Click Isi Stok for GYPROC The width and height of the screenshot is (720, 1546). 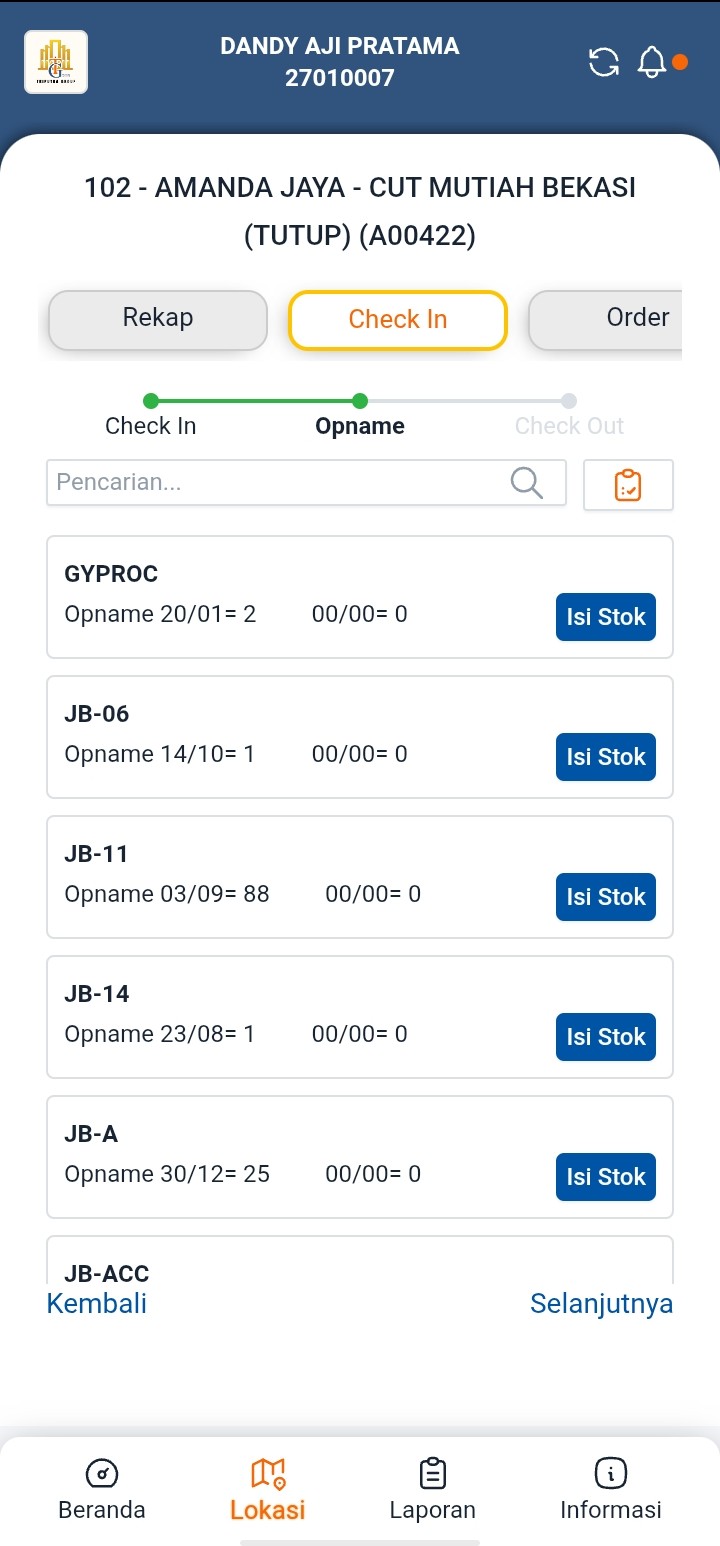click(x=606, y=617)
